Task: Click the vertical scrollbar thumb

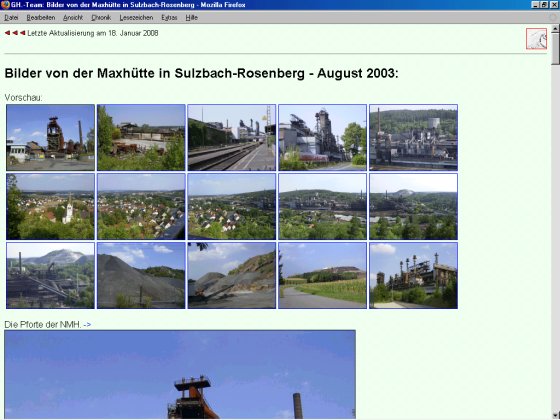Action: point(555,49)
